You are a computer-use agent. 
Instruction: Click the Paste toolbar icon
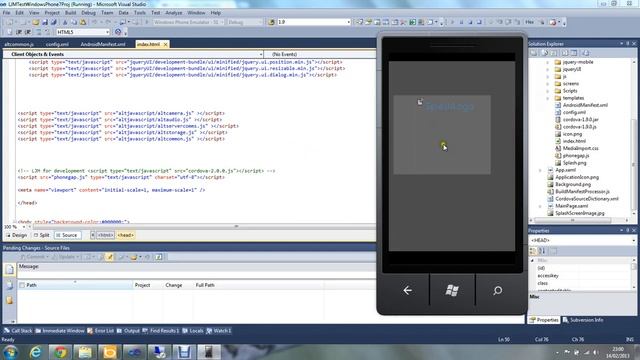point(83,22)
